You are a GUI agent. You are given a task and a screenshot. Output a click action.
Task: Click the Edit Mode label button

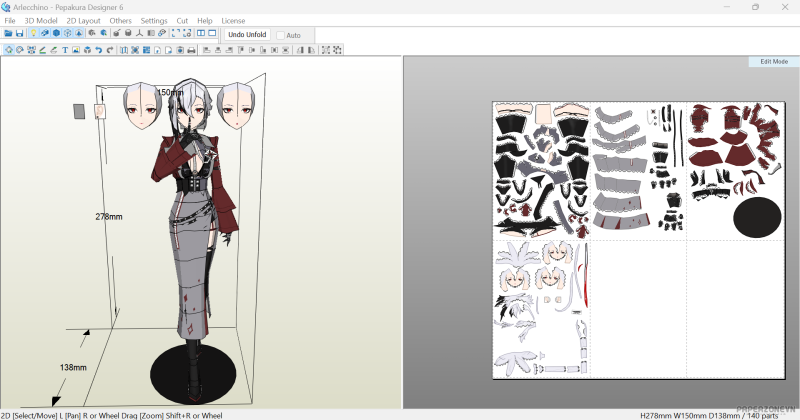coord(774,61)
